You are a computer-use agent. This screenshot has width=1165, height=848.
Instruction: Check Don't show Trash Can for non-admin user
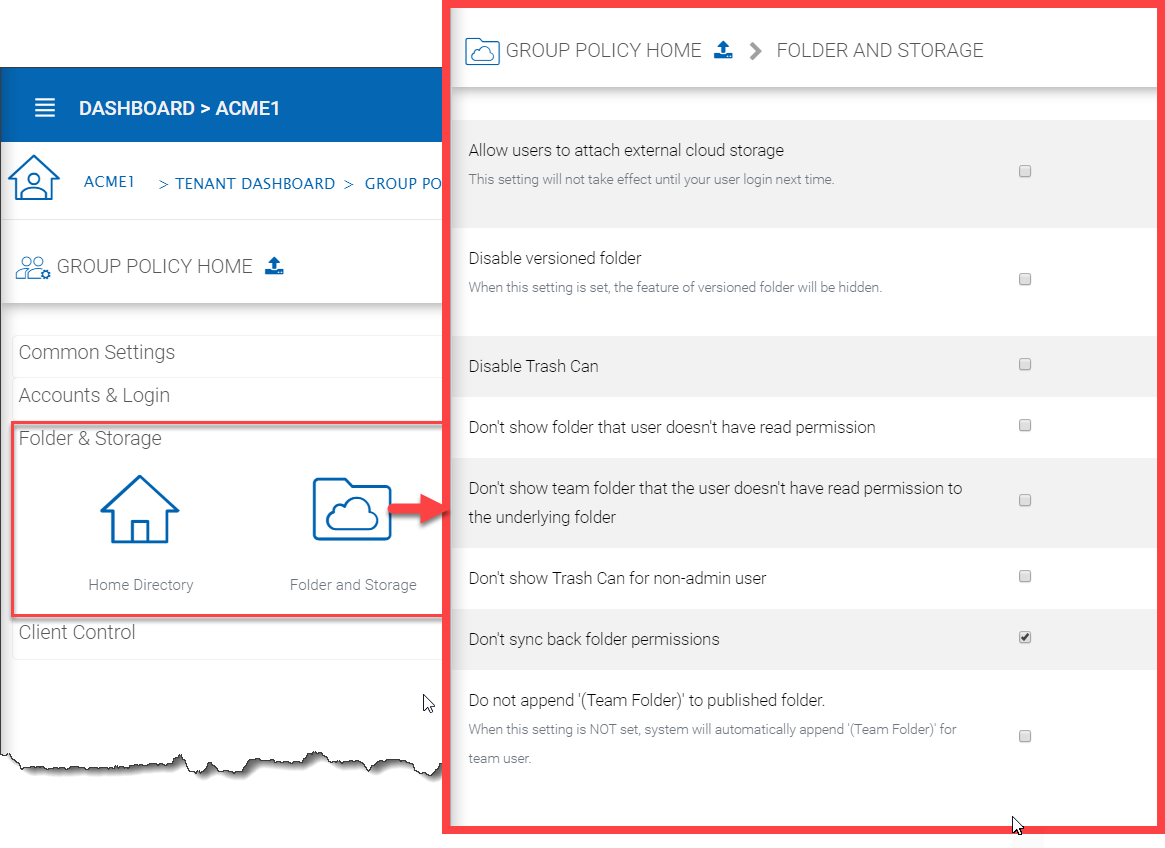(1025, 576)
